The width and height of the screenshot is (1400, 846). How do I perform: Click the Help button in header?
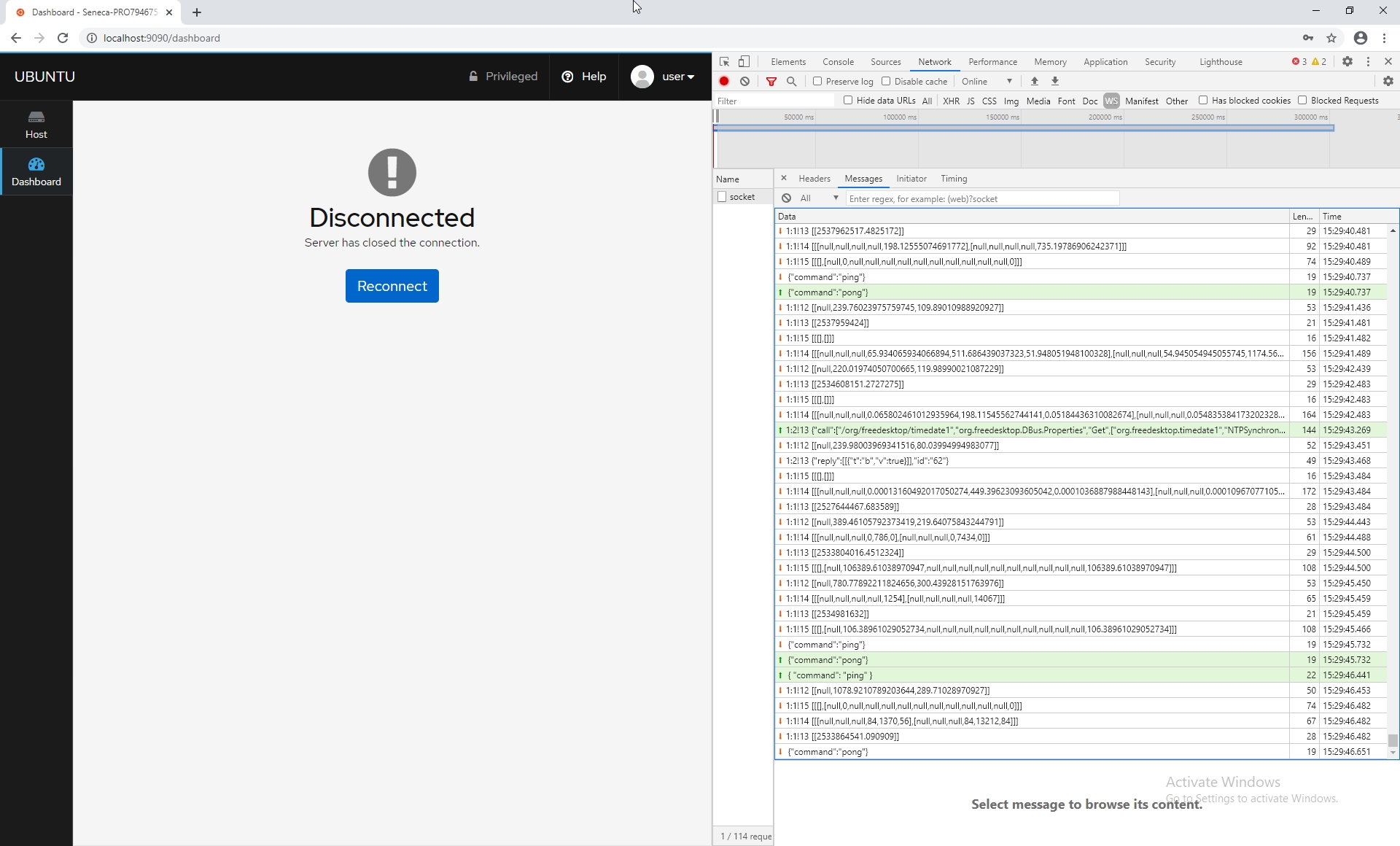[x=584, y=77]
